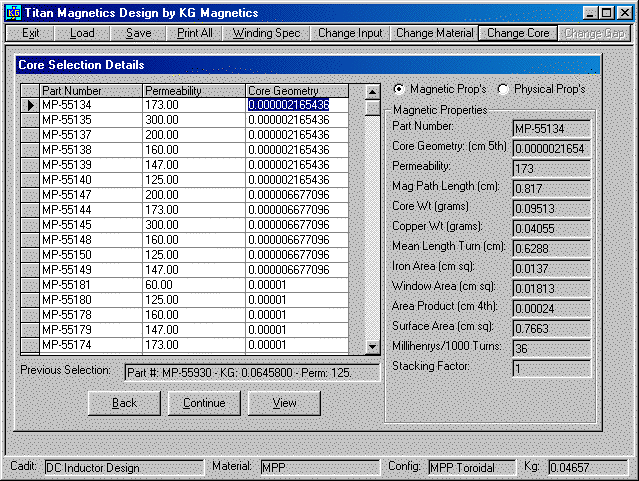Click the Cadit field DC Inductor Design
639x481 pixels.
point(124,468)
